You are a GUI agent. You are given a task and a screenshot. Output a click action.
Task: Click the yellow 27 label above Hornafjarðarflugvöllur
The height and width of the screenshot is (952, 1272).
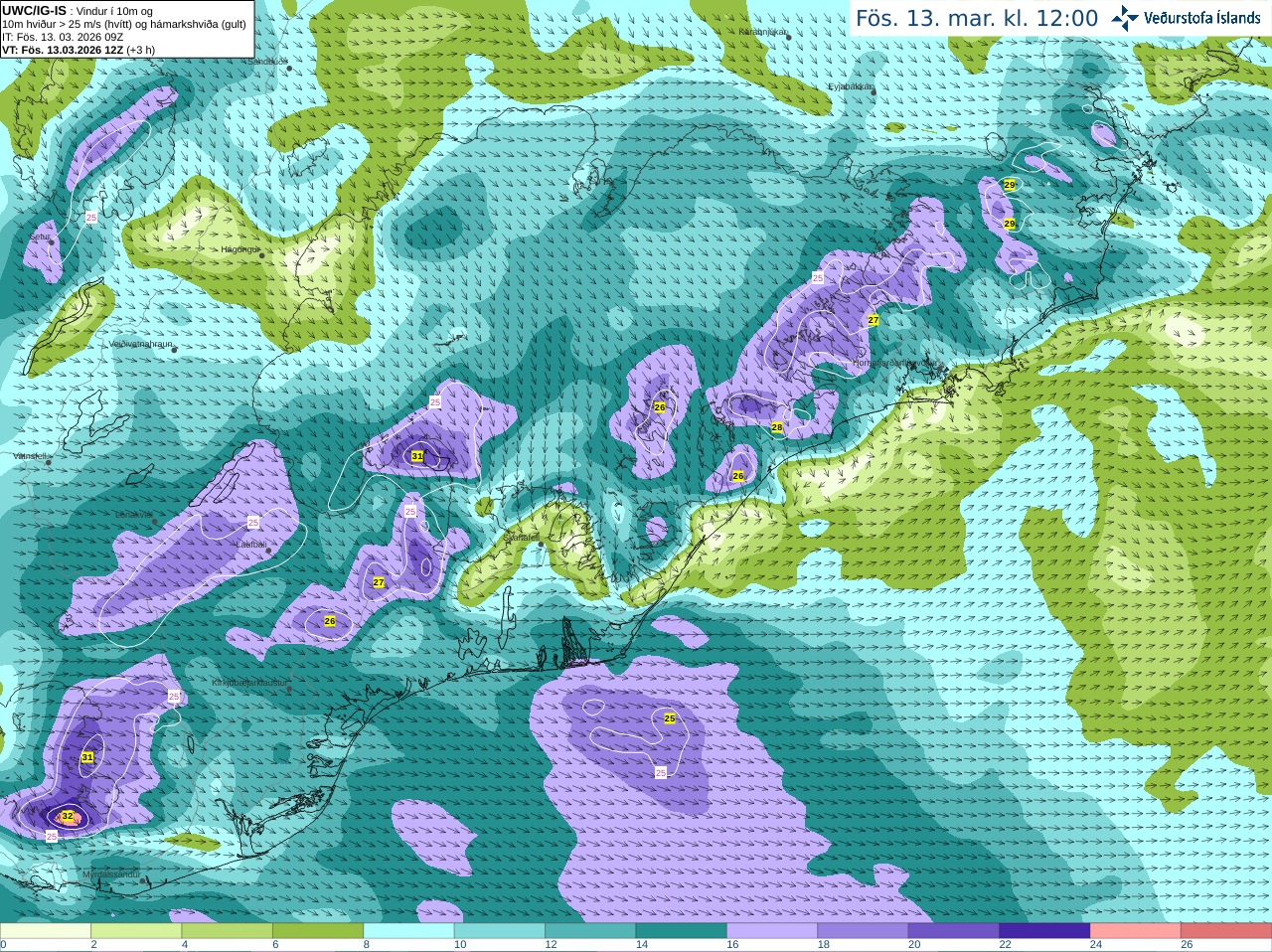pos(874,320)
